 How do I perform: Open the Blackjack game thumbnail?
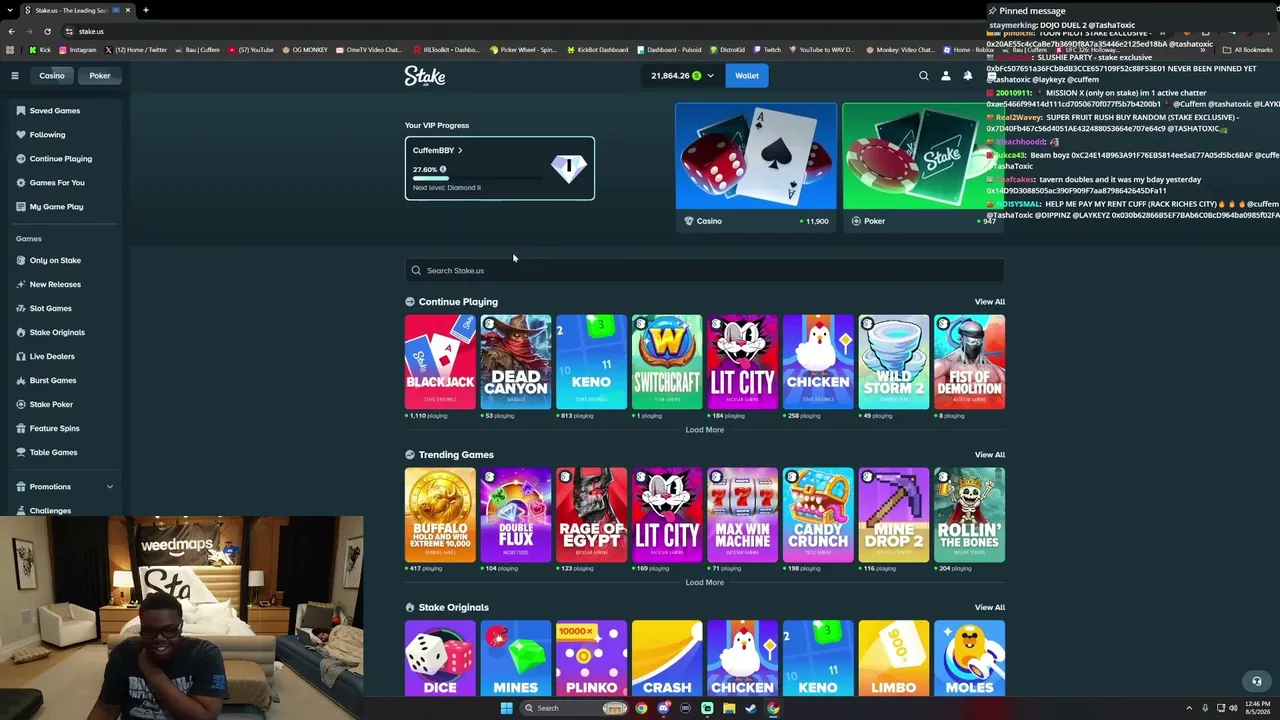(440, 362)
